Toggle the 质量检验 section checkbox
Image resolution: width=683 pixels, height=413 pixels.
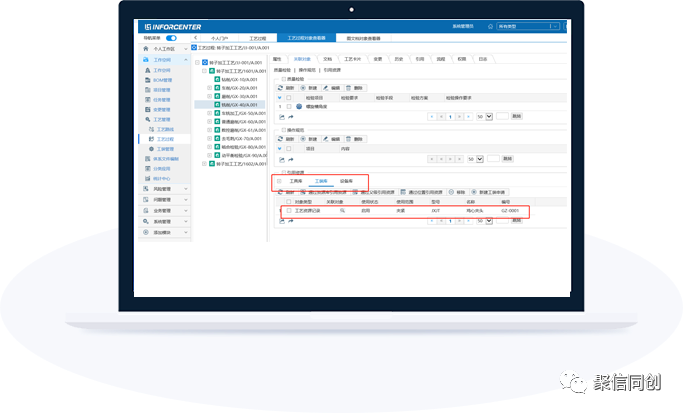284,79
